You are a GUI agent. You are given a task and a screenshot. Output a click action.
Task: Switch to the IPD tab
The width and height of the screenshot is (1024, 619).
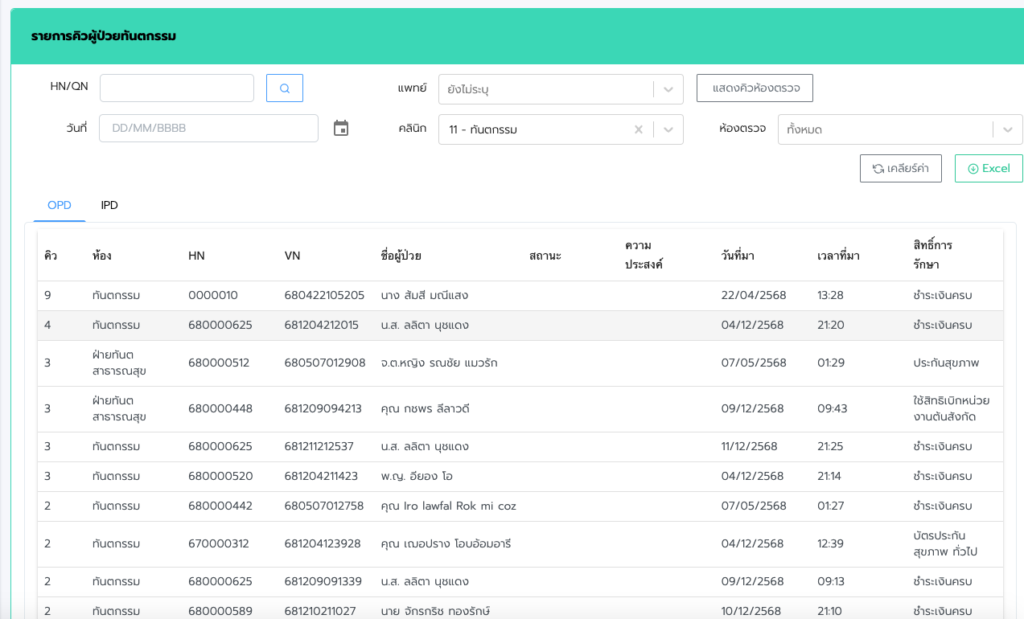coord(109,205)
